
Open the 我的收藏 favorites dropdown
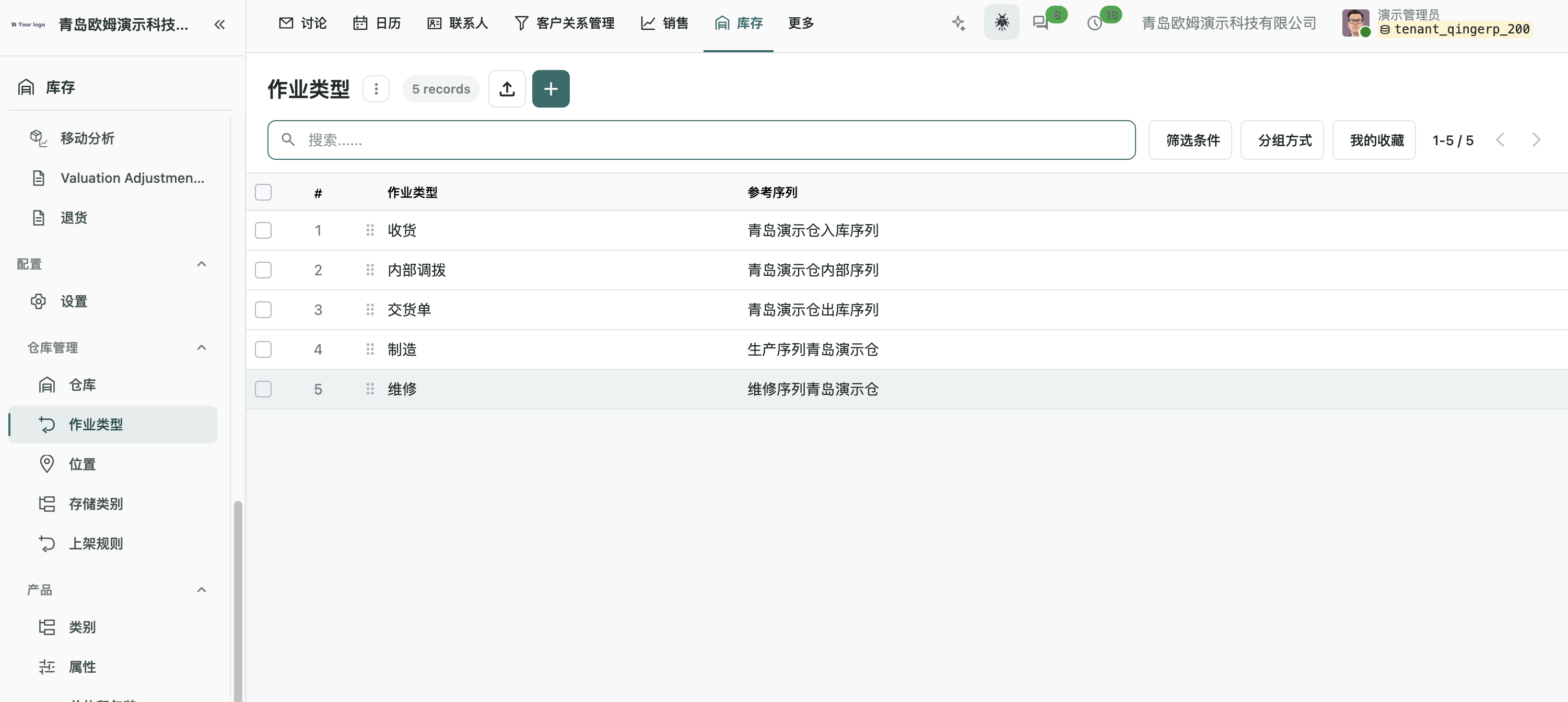pyautogui.click(x=1374, y=140)
